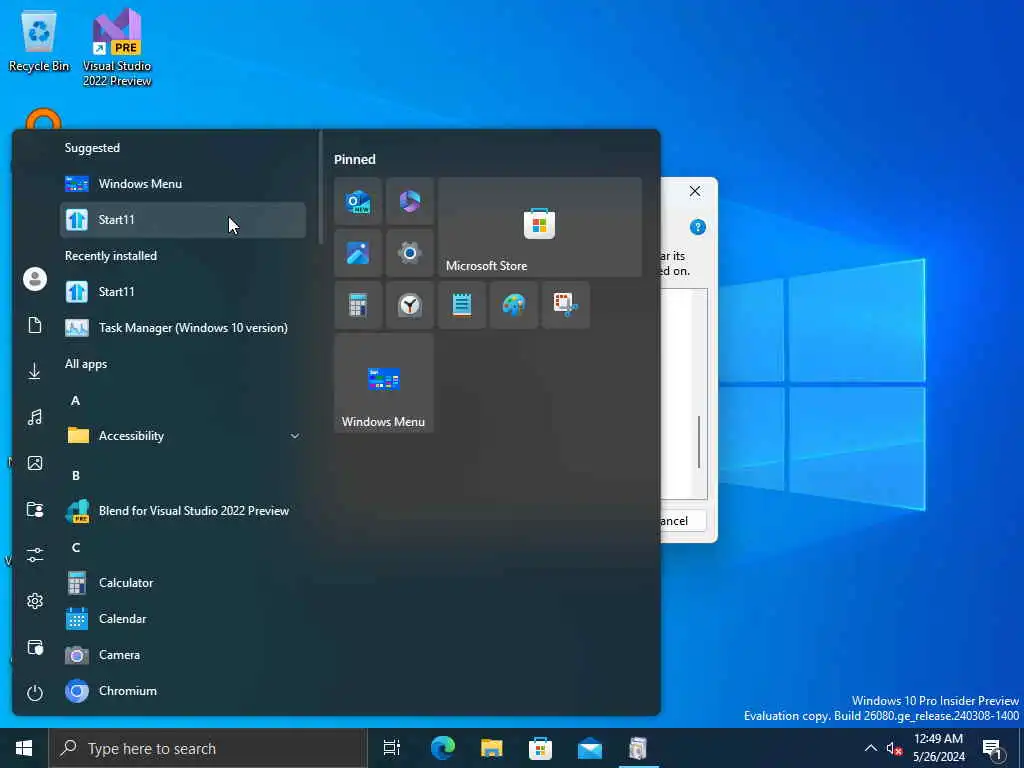Show hidden system tray icons
Viewport: 1024px width, 768px height.
coord(871,748)
